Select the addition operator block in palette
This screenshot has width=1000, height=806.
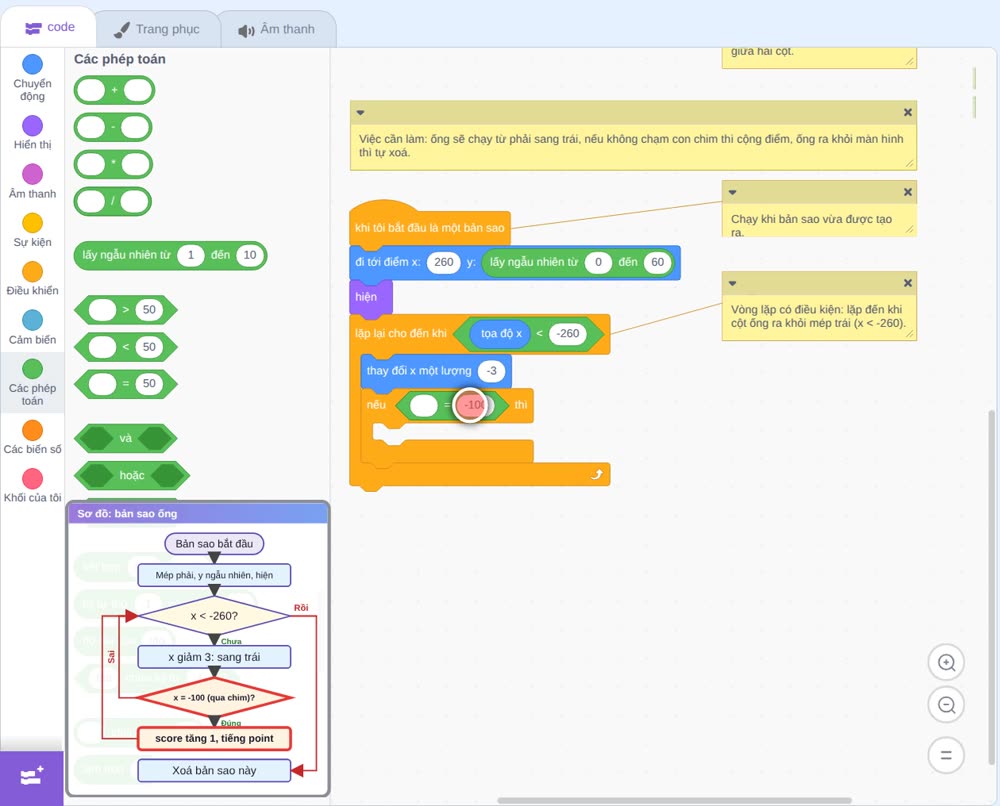point(114,90)
